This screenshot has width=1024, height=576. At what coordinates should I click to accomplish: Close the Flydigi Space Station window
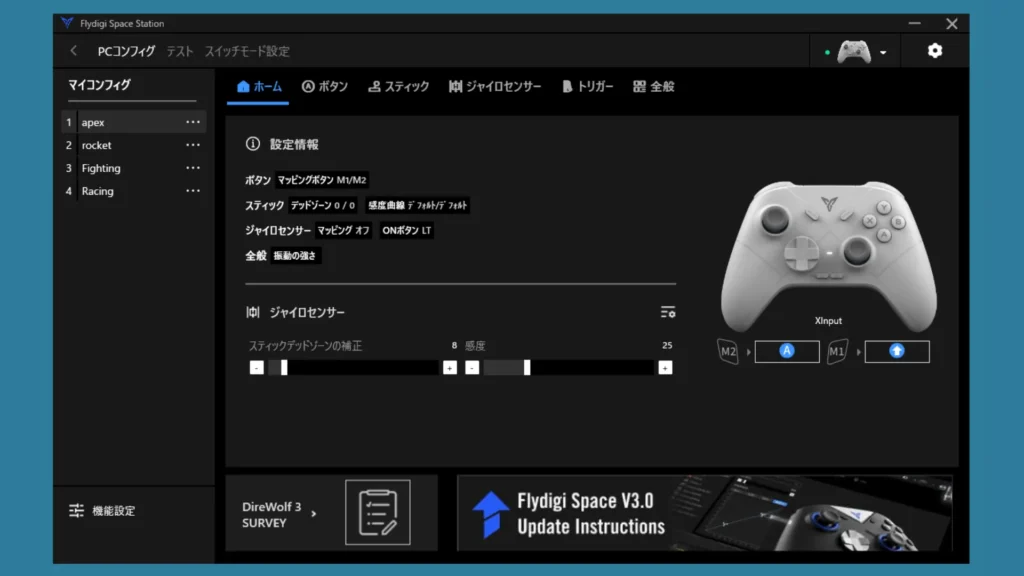point(952,24)
